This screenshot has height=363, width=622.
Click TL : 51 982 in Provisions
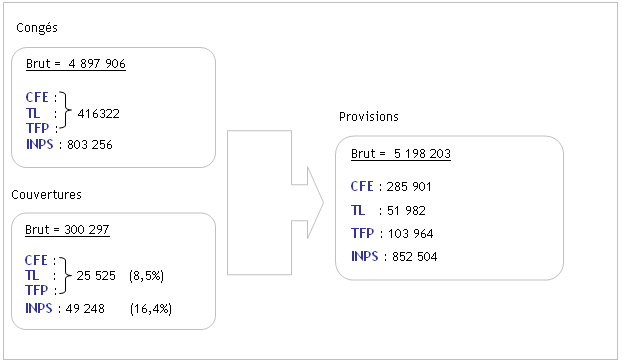pos(388,210)
